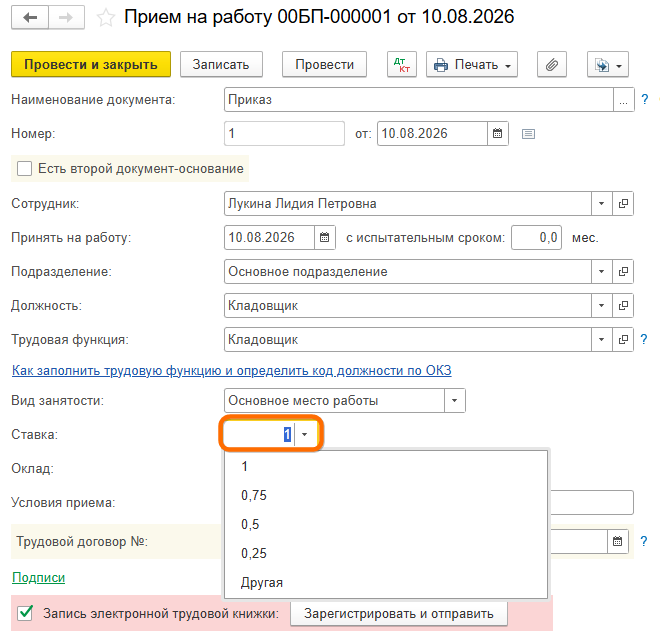
Task: Go back using the left arrow button
Action: click(30, 18)
